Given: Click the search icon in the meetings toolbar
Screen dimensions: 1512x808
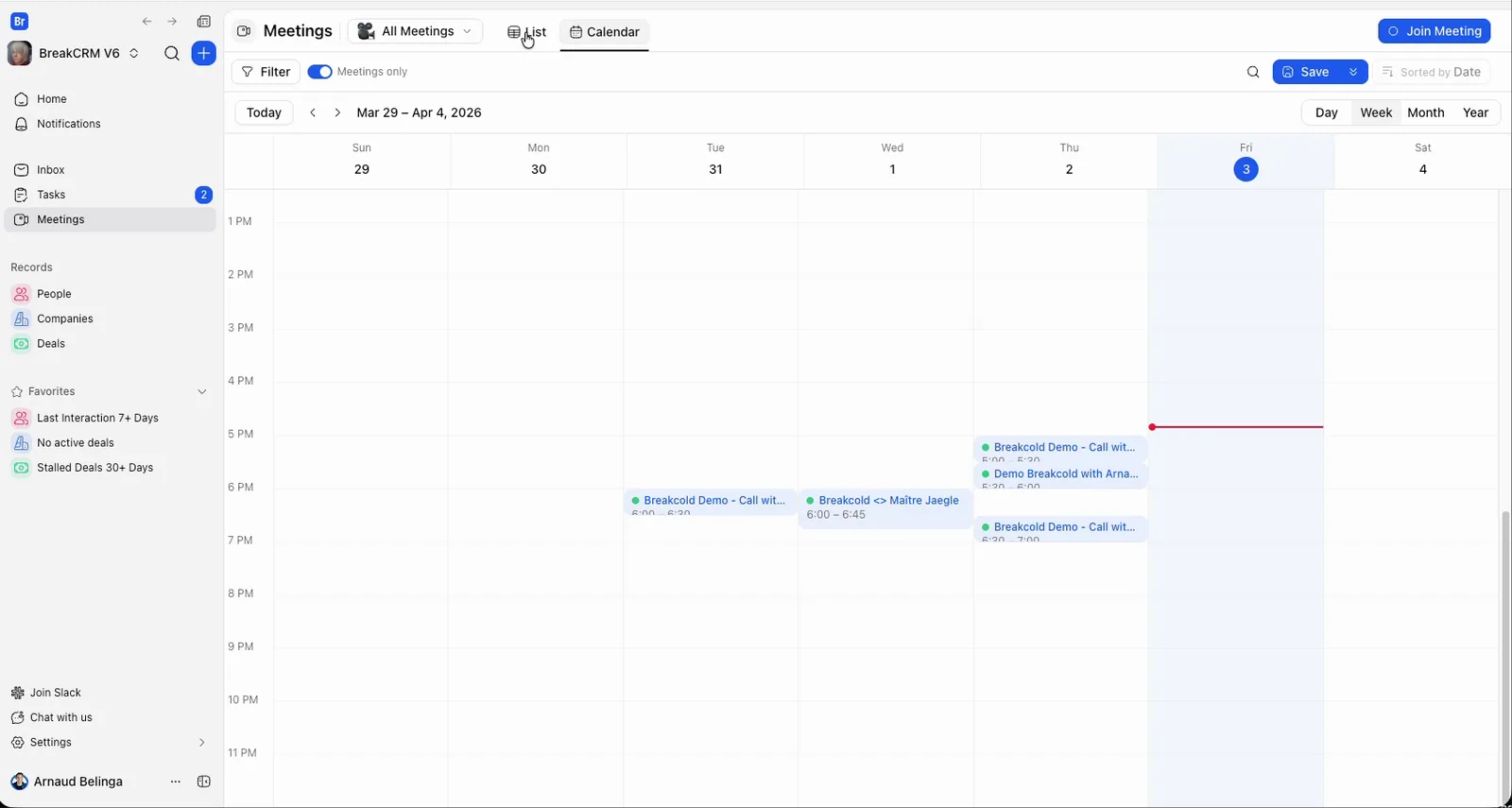Looking at the screenshot, I should 1253,72.
